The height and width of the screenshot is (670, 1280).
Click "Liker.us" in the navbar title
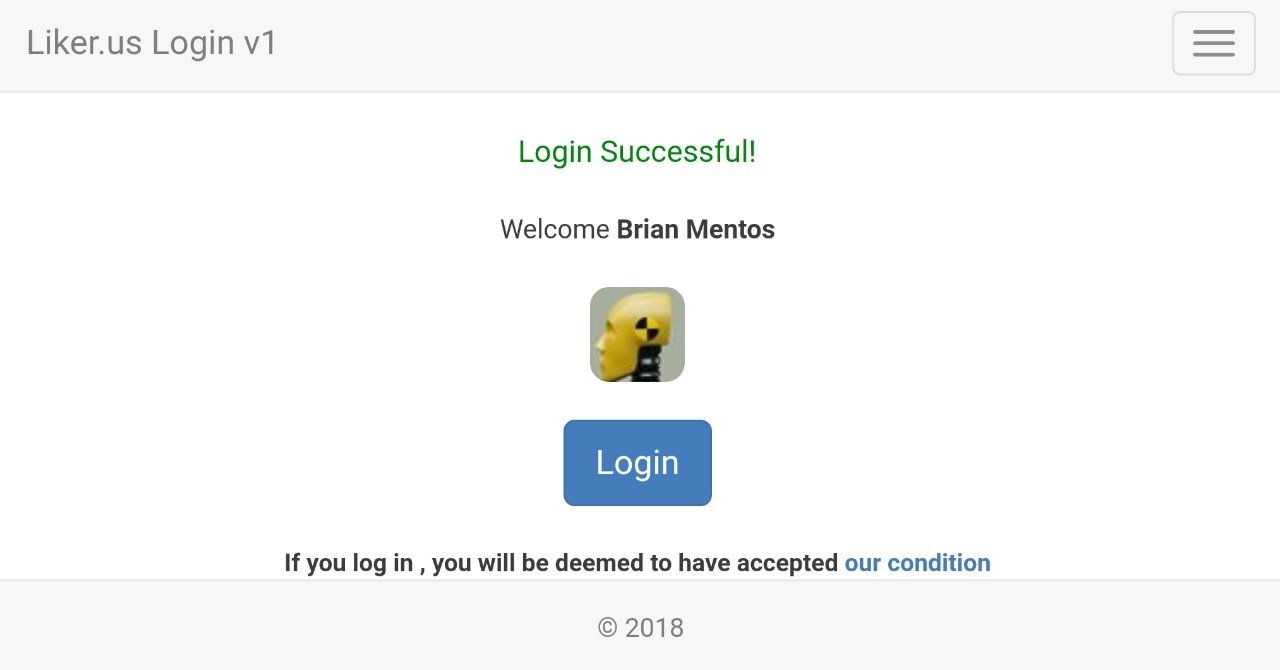[84, 44]
